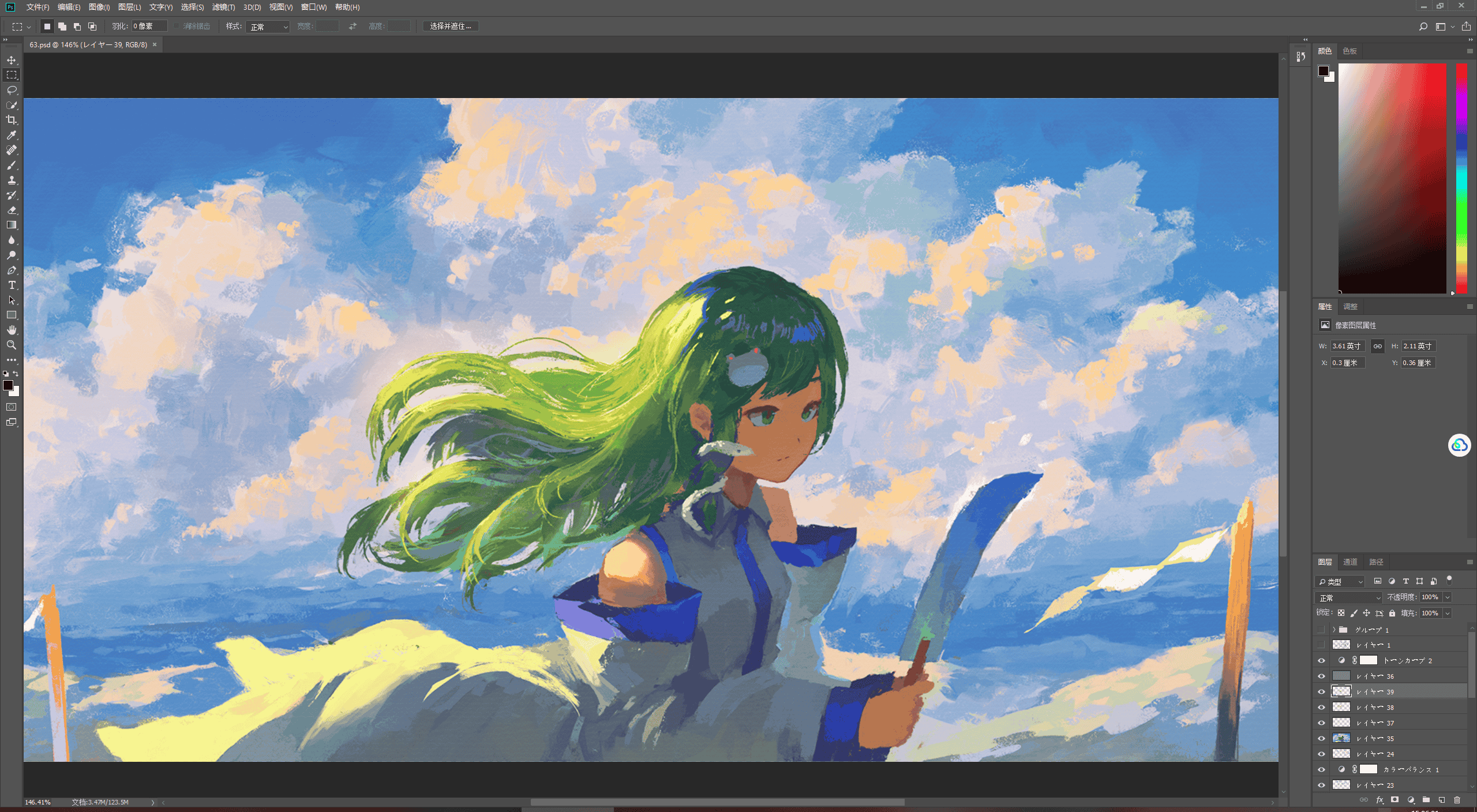Switch to the 调整 adjustments tab
The image size is (1477, 812).
tap(1350, 306)
